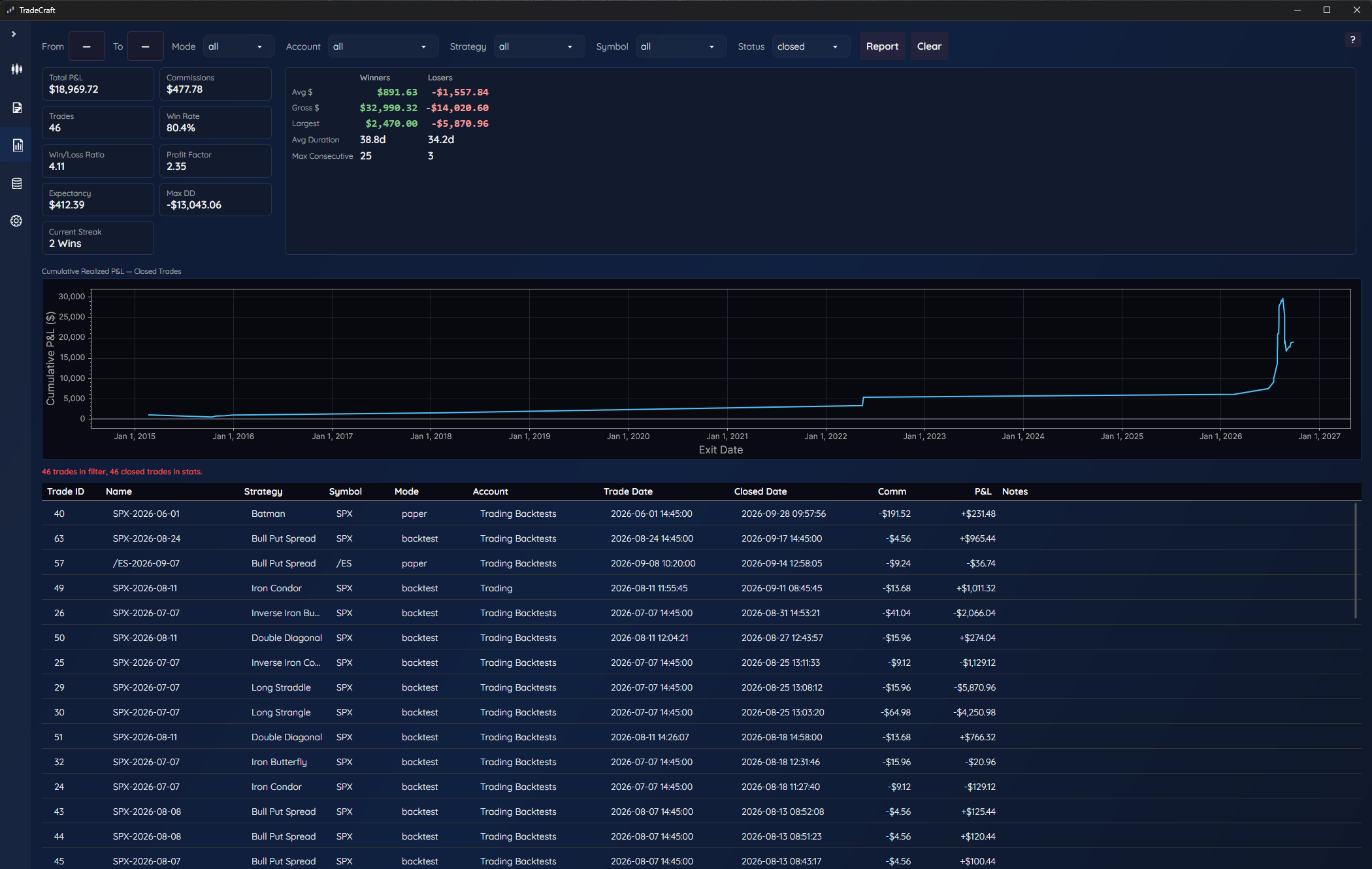This screenshot has height=869, width=1372.
Task: Expand the sidebar with chevron arrow
Action: [14, 34]
